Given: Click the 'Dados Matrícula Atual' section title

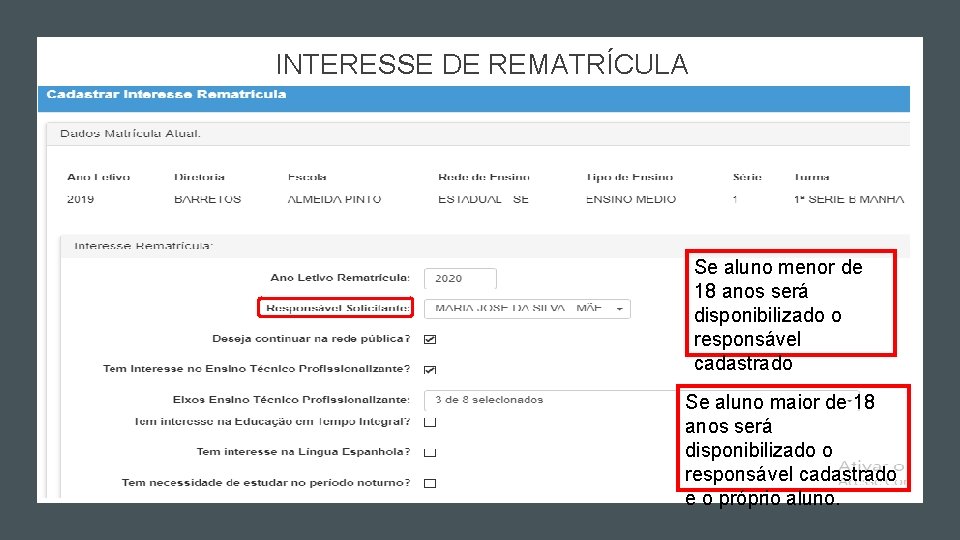Looking at the screenshot, I should pyautogui.click(x=130, y=133).
